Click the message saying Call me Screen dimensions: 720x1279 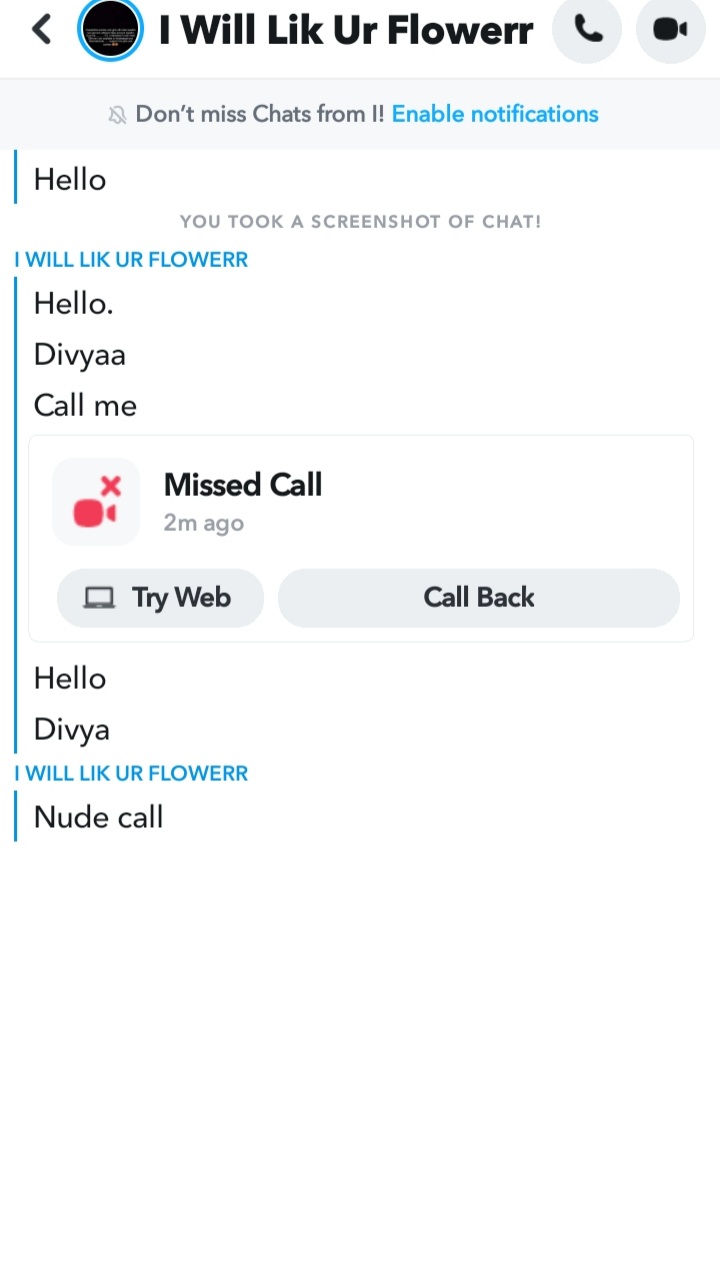(x=85, y=405)
